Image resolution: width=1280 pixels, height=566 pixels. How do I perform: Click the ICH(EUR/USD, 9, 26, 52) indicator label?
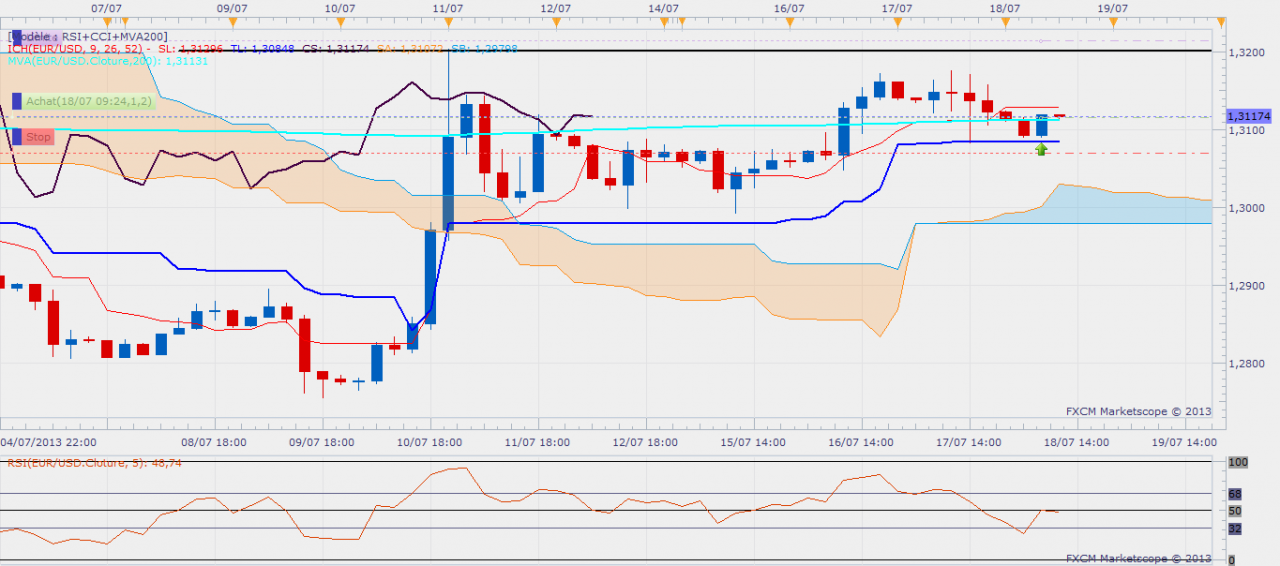point(77,49)
